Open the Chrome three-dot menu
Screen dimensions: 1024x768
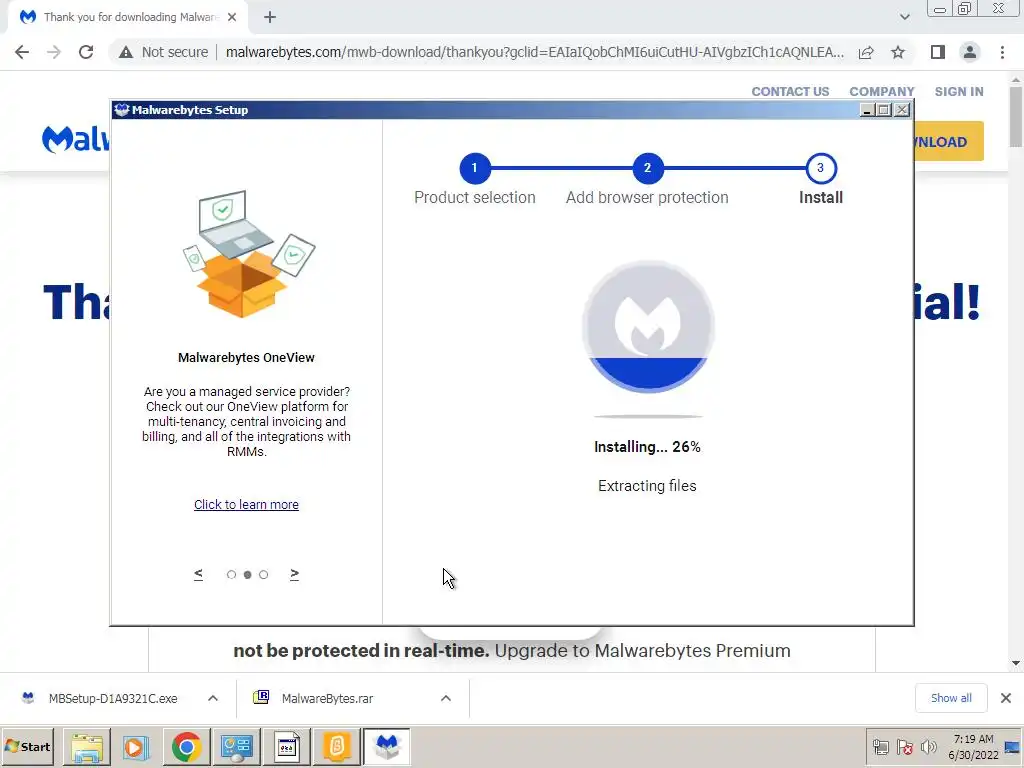coord(1002,52)
